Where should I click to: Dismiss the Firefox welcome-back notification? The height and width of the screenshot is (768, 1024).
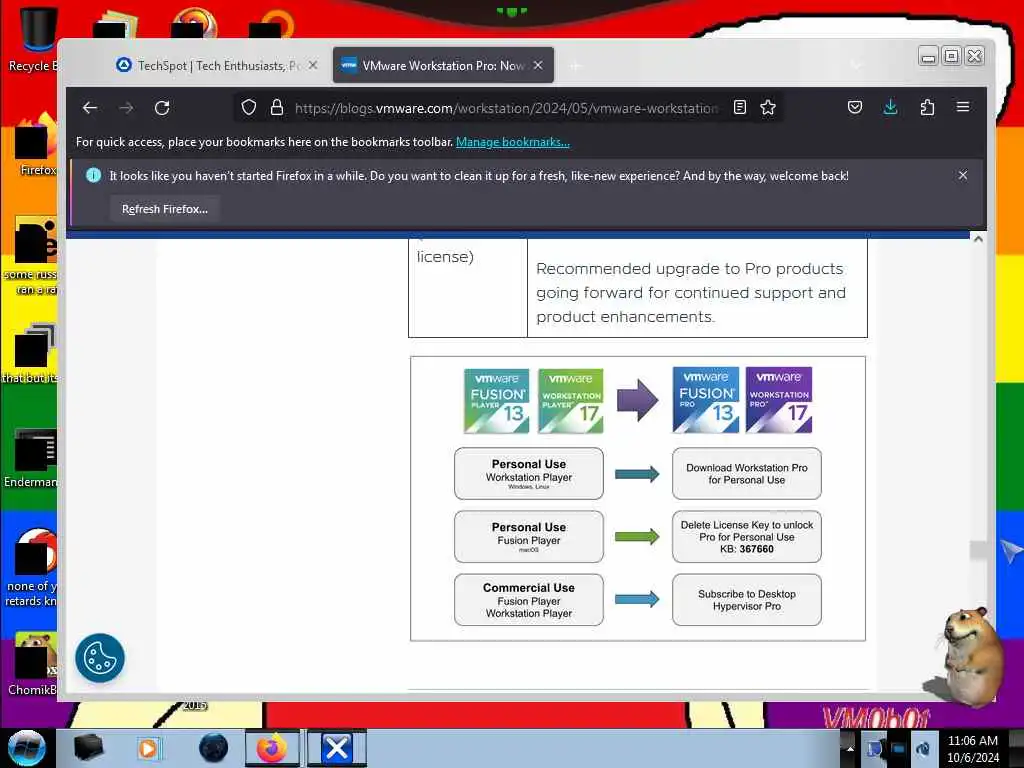tap(963, 175)
